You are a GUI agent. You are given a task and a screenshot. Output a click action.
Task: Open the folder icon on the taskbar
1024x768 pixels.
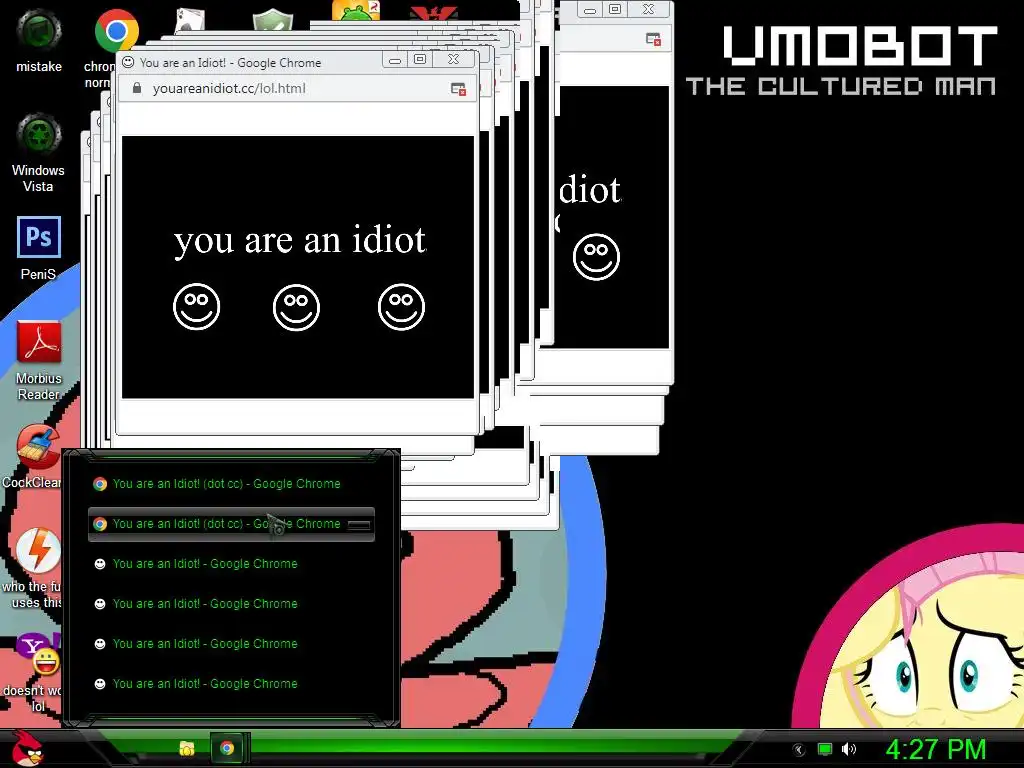pos(187,748)
